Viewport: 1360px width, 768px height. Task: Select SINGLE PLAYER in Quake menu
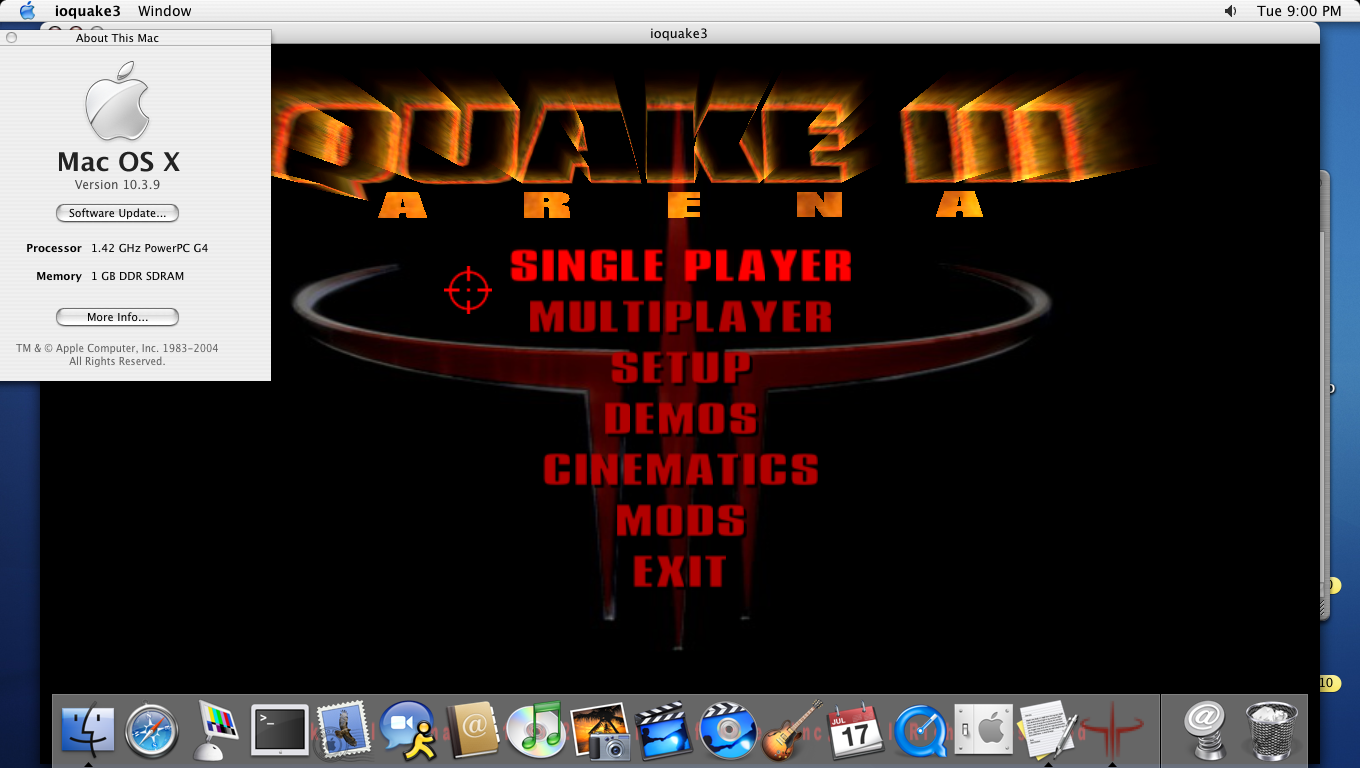681,266
